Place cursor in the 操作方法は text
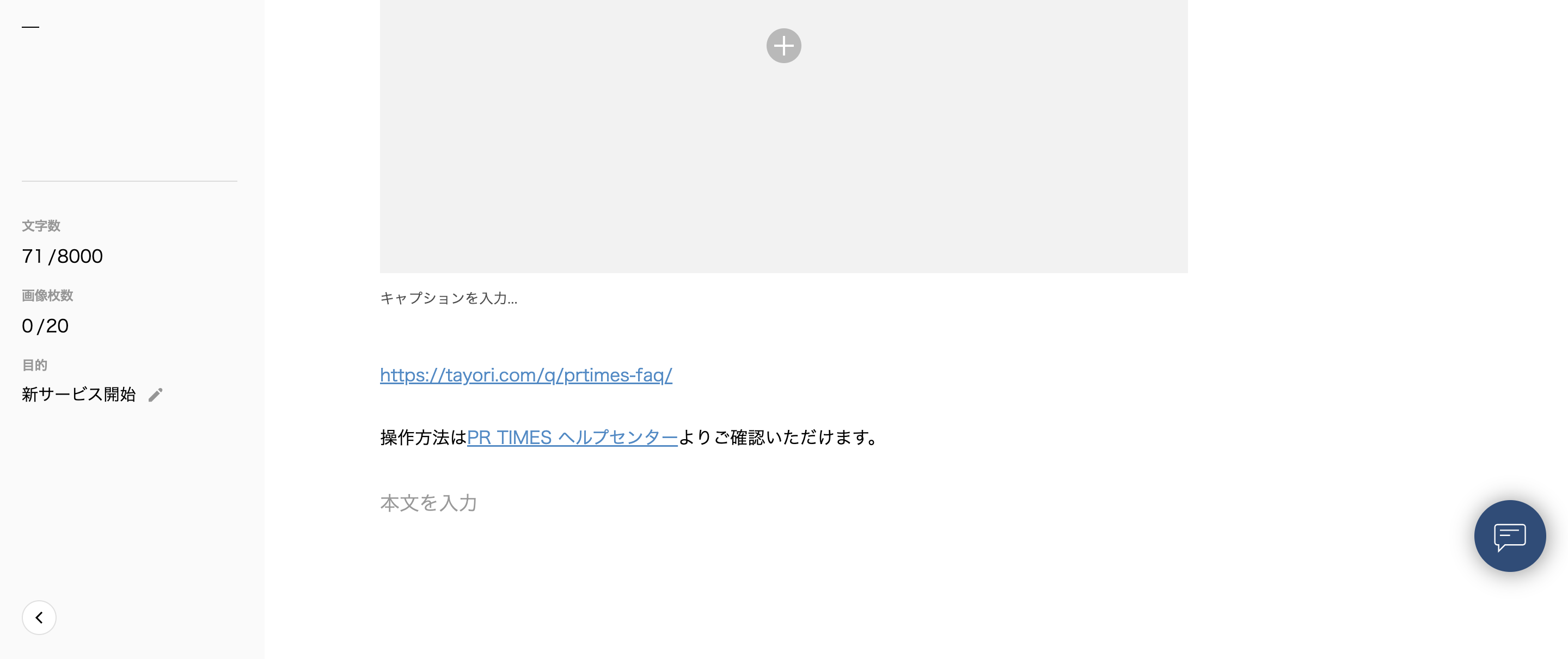Viewport: 1568px width, 659px height. (423, 437)
